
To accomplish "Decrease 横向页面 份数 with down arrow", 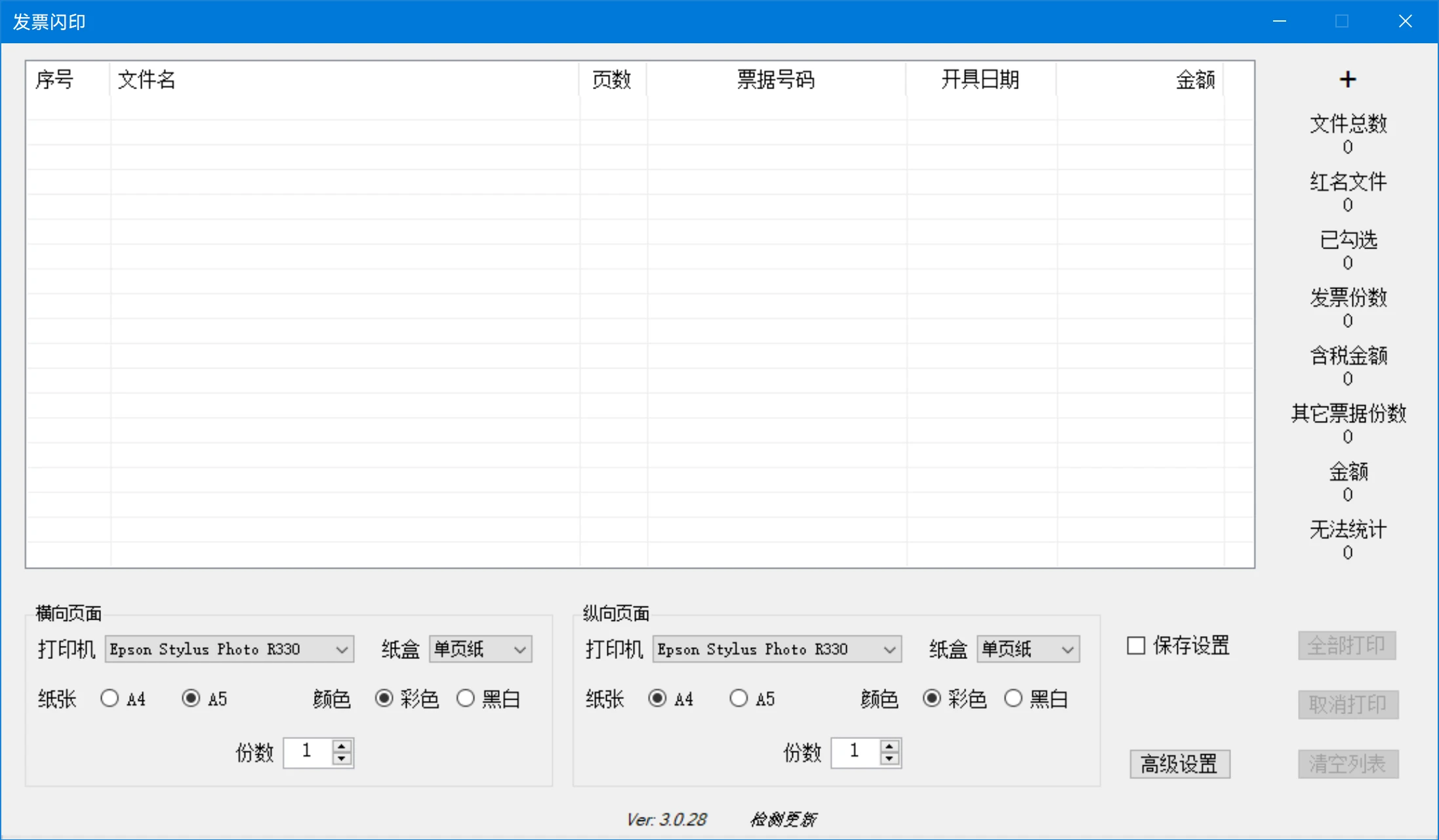I will click(x=342, y=759).
